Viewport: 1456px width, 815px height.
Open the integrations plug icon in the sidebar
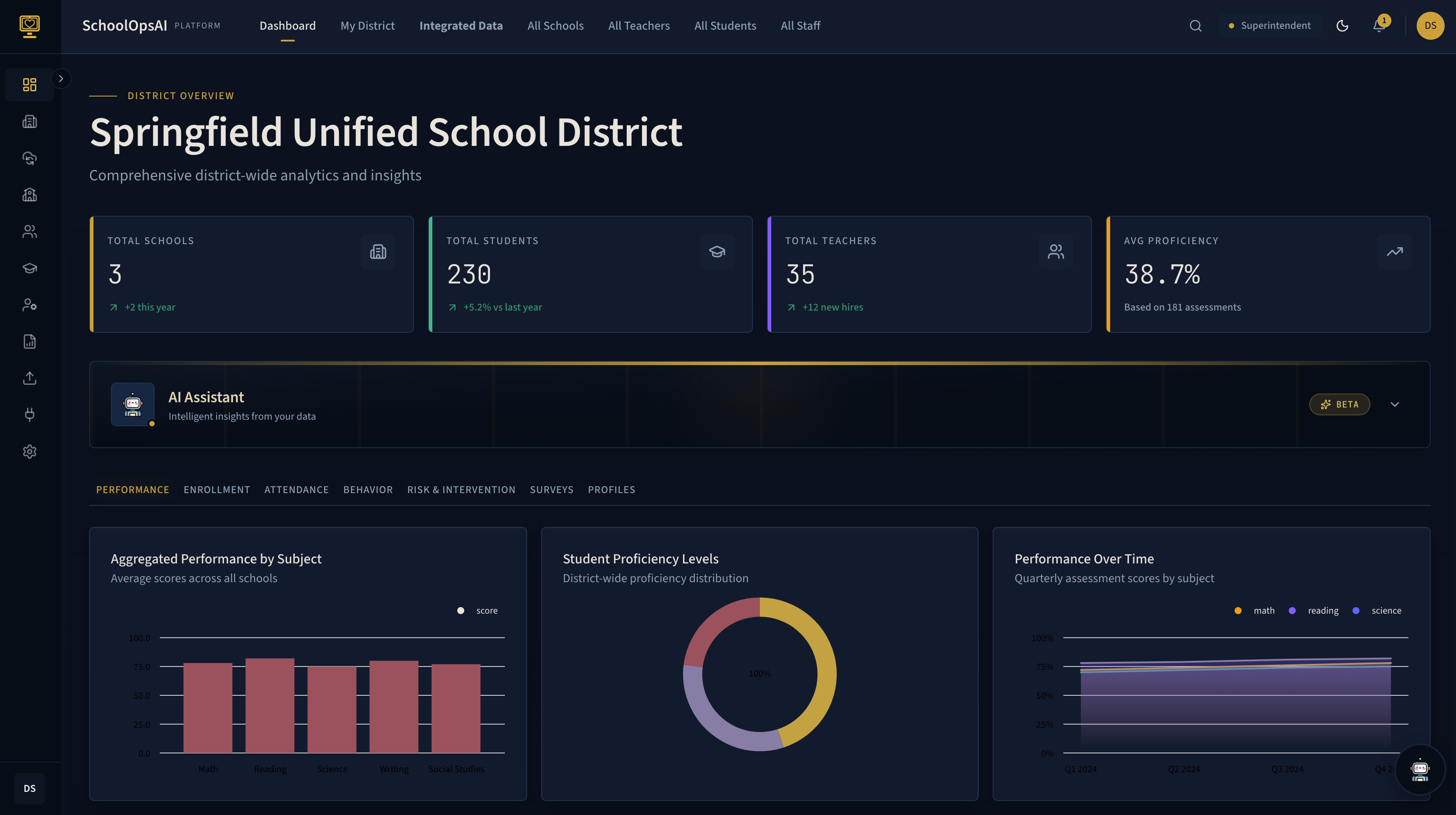[x=29, y=414]
